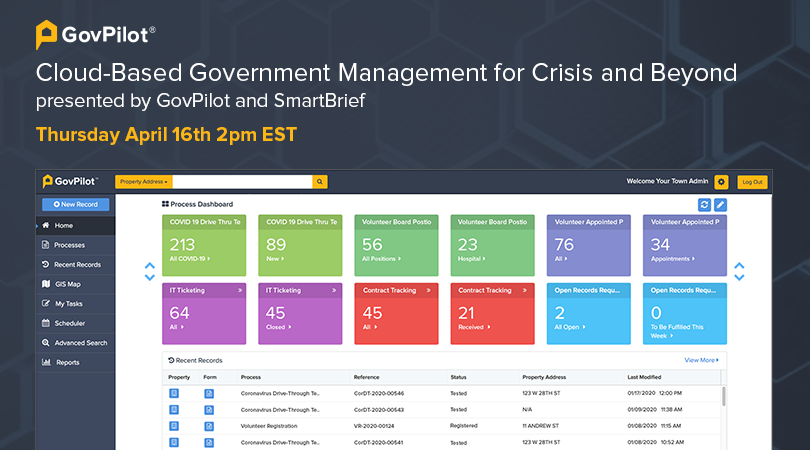Click Form icon for CorDT-2020-00543 row
Screen dimensions: 810x450
209,410
